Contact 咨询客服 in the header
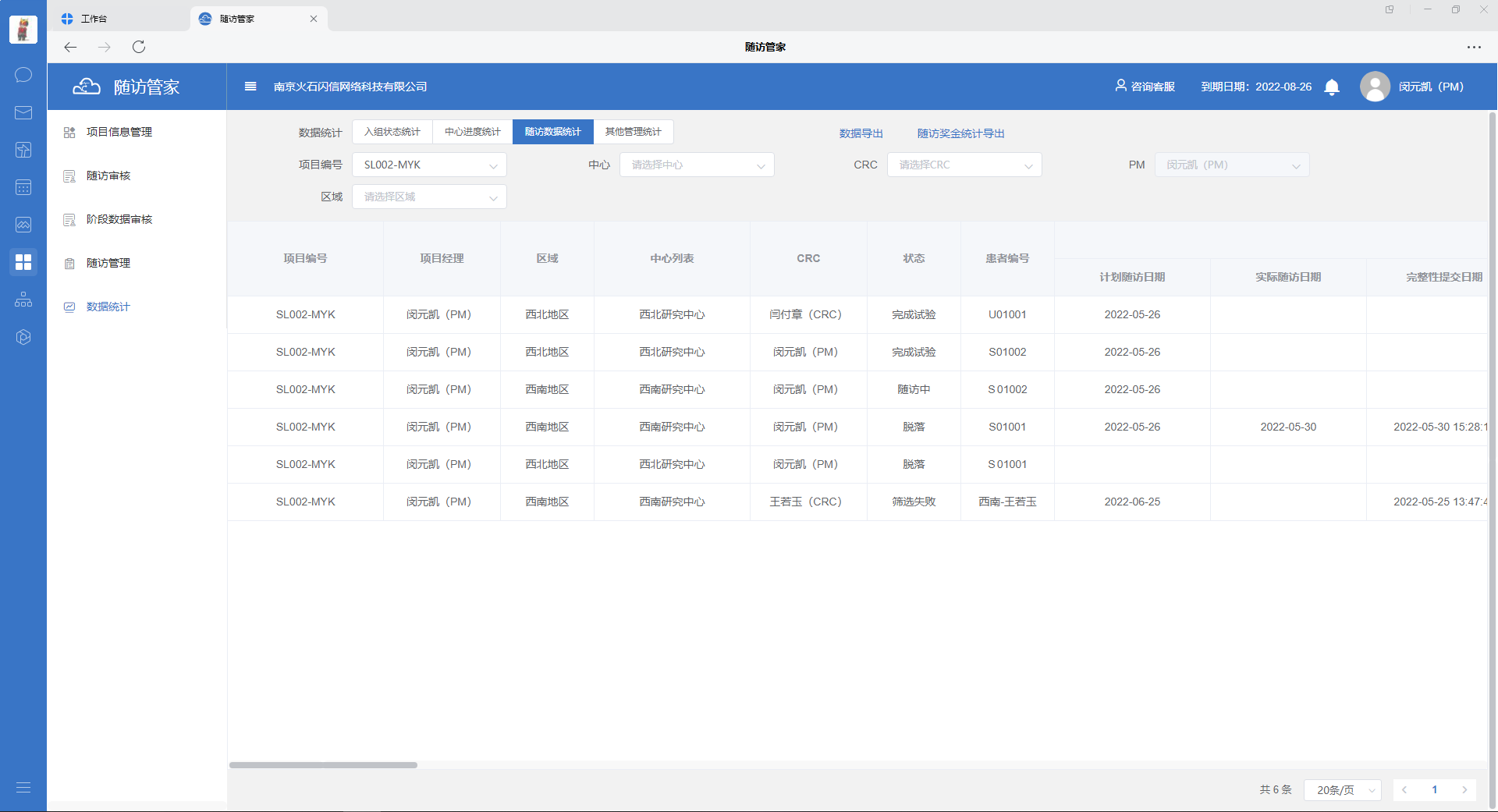Viewport: 1498px width, 812px height. tap(1145, 87)
